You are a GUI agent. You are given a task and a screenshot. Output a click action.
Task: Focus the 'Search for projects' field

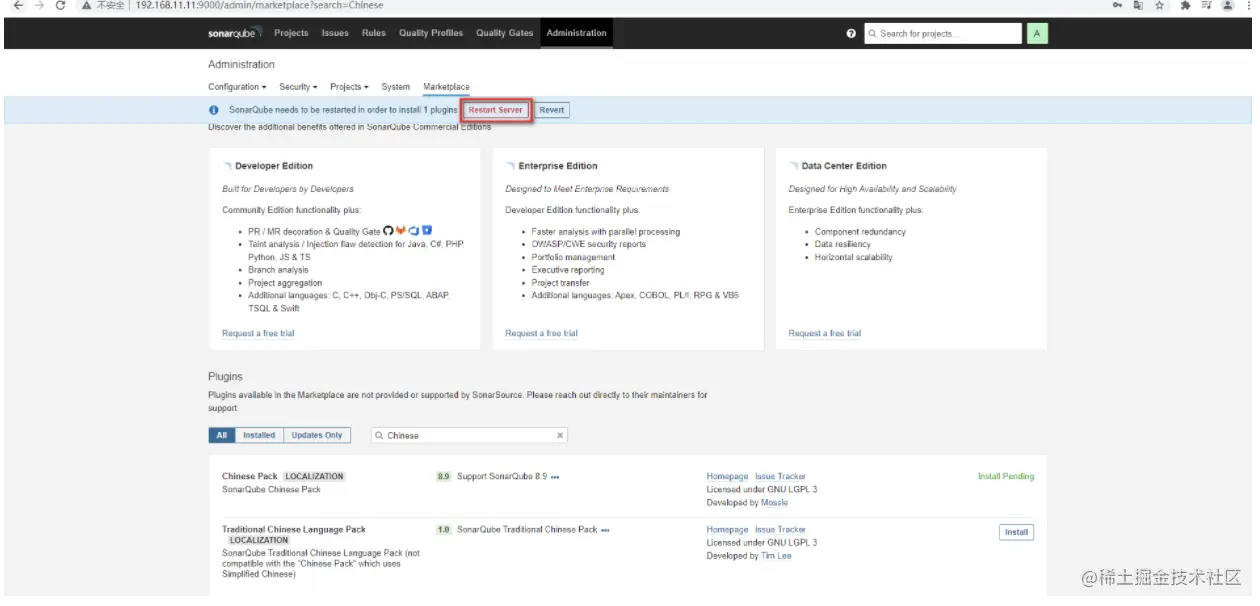[943, 33]
